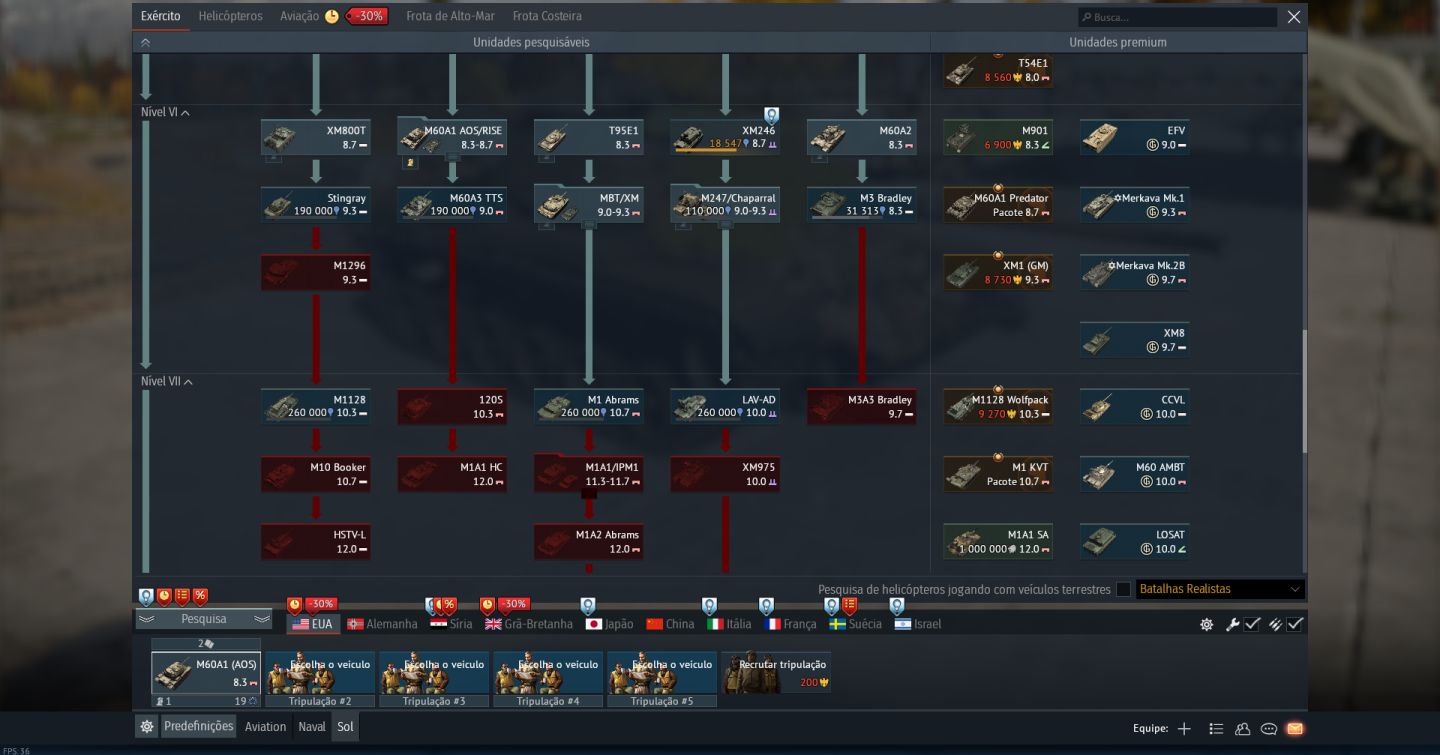Toggle helicopter research with ground vehicles checkbox
This screenshot has height=755, width=1440.
click(1123, 590)
